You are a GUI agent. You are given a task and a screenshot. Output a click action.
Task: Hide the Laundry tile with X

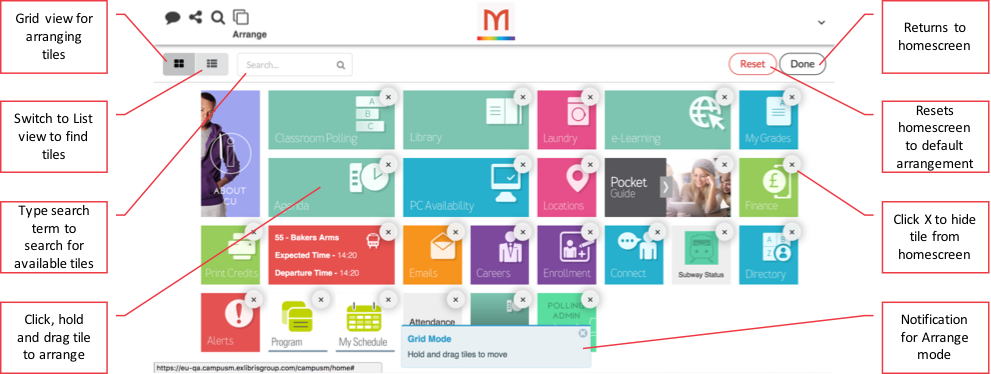[590, 96]
